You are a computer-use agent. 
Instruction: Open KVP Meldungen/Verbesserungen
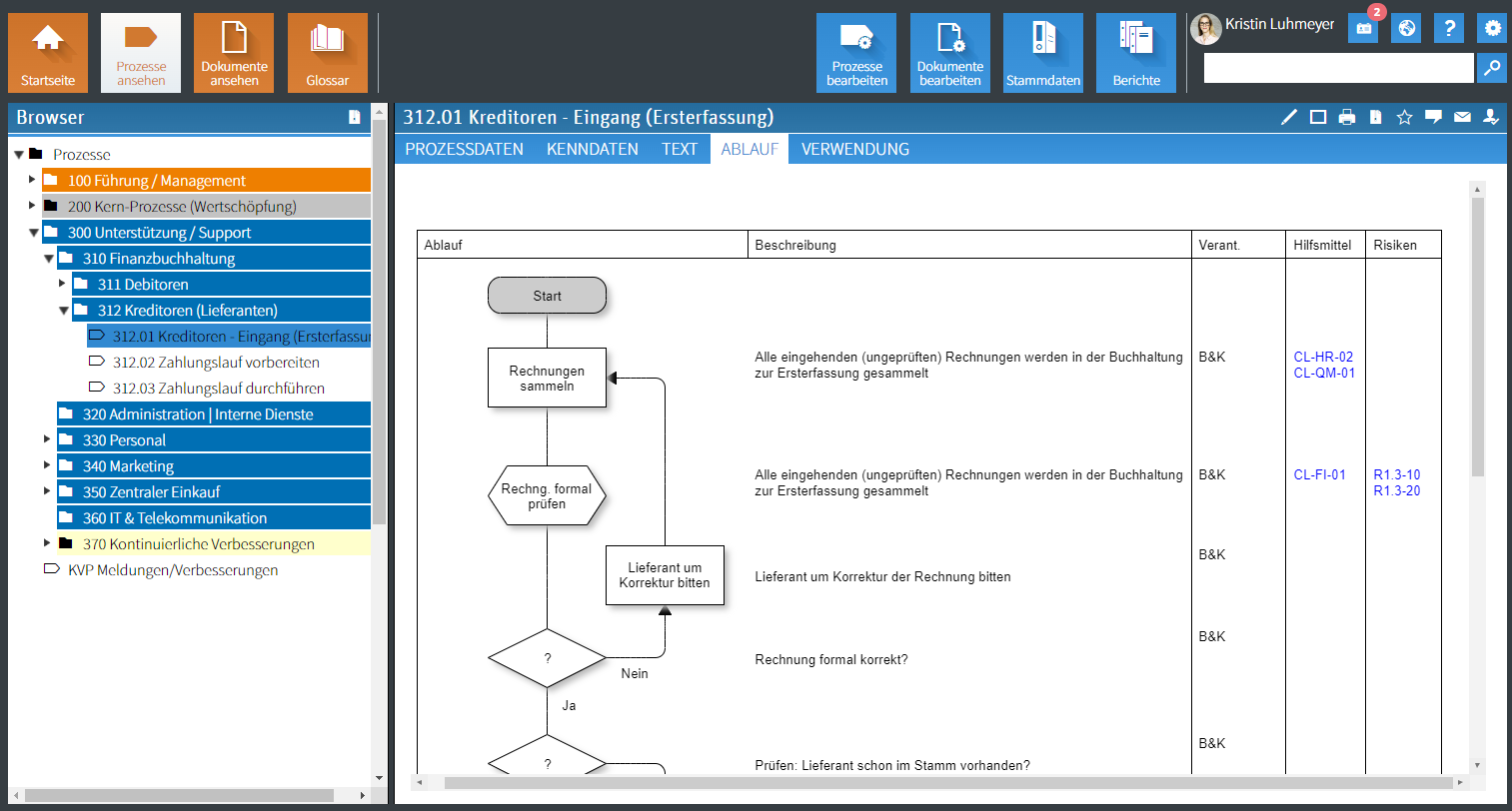tap(173, 570)
